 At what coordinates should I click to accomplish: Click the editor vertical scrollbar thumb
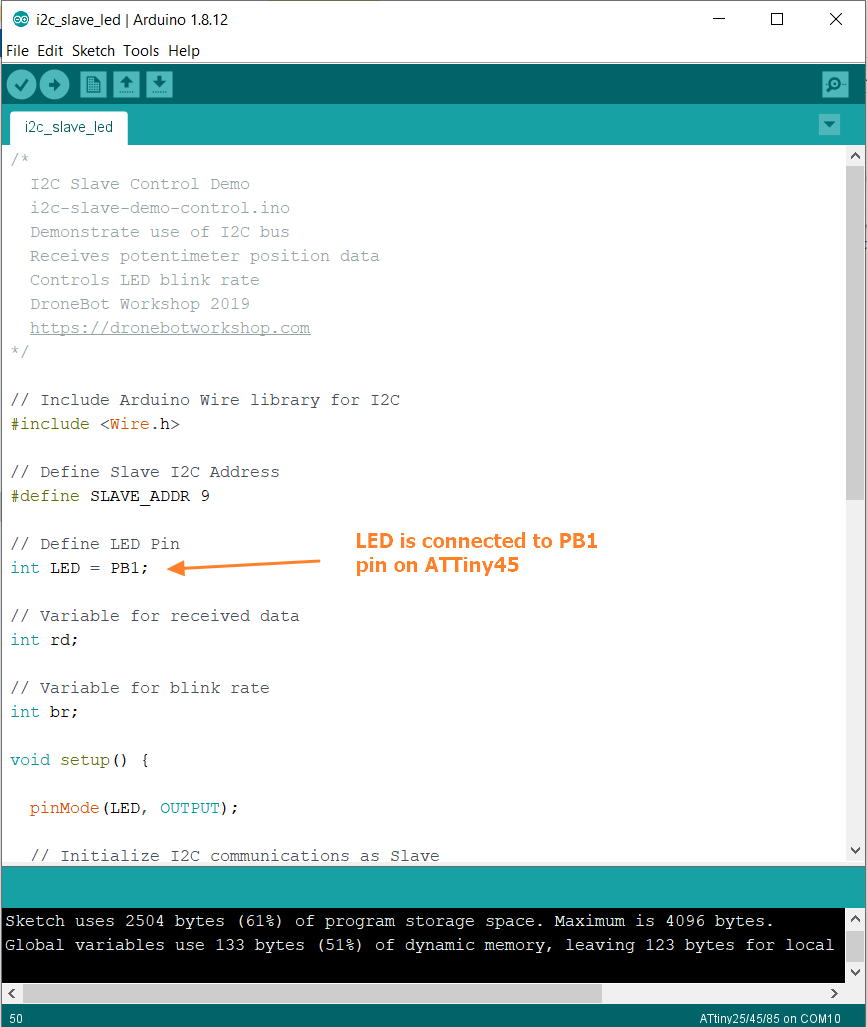(x=855, y=333)
